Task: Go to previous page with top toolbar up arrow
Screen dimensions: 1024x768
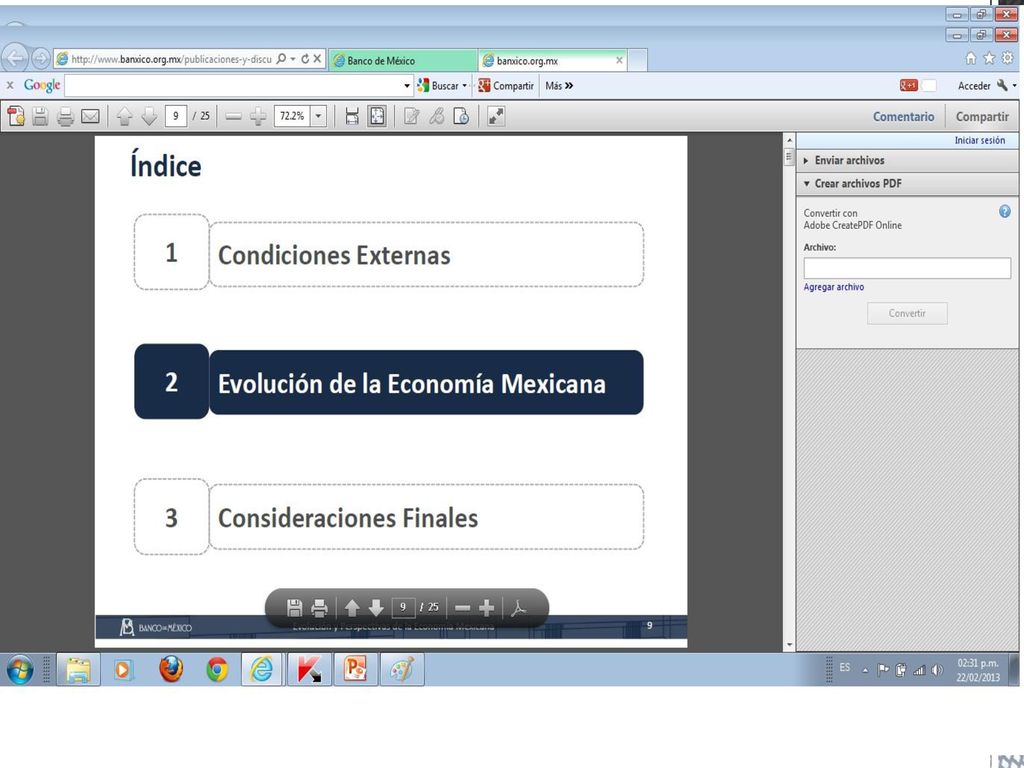Action: point(124,116)
